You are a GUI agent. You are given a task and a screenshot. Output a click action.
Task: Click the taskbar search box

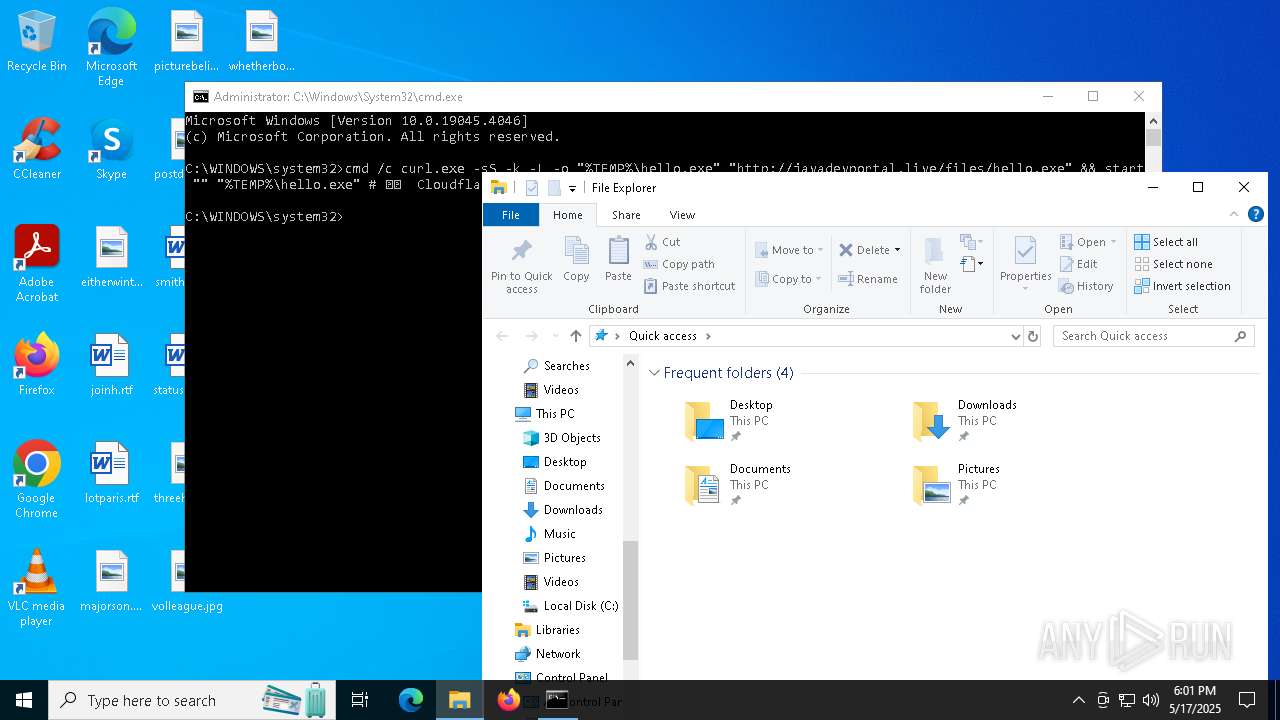point(193,700)
